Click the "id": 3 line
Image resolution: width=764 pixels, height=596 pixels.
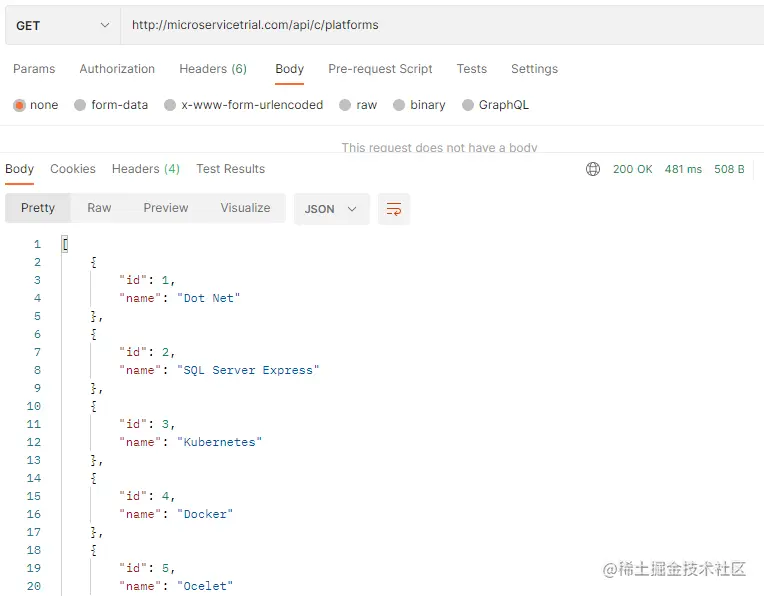pyautogui.click(x=147, y=424)
